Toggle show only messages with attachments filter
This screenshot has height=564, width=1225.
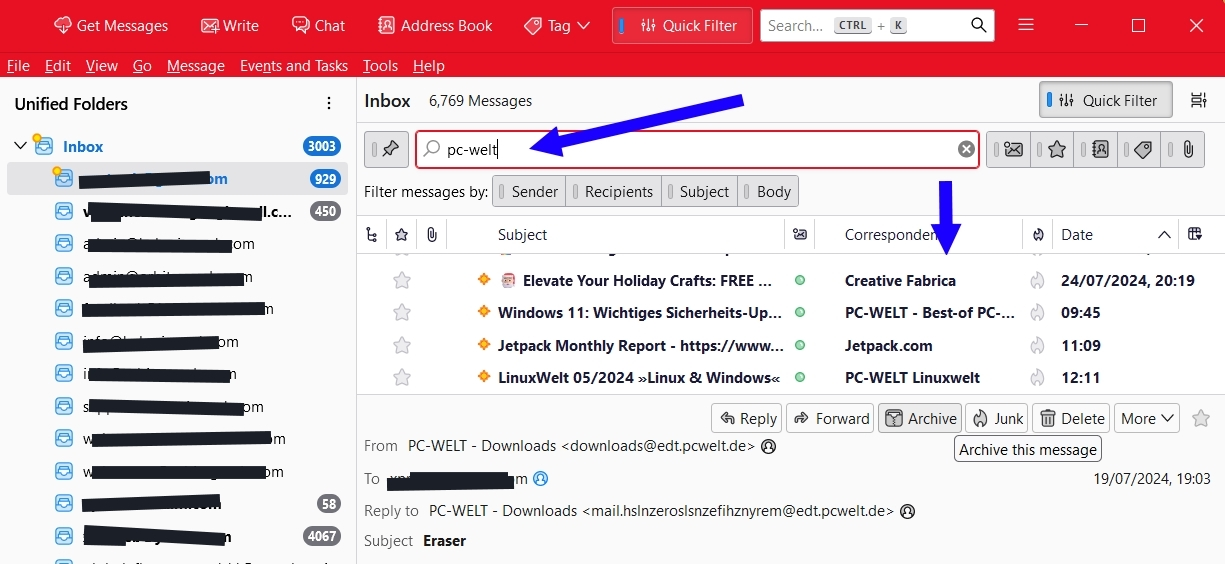coord(1184,149)
